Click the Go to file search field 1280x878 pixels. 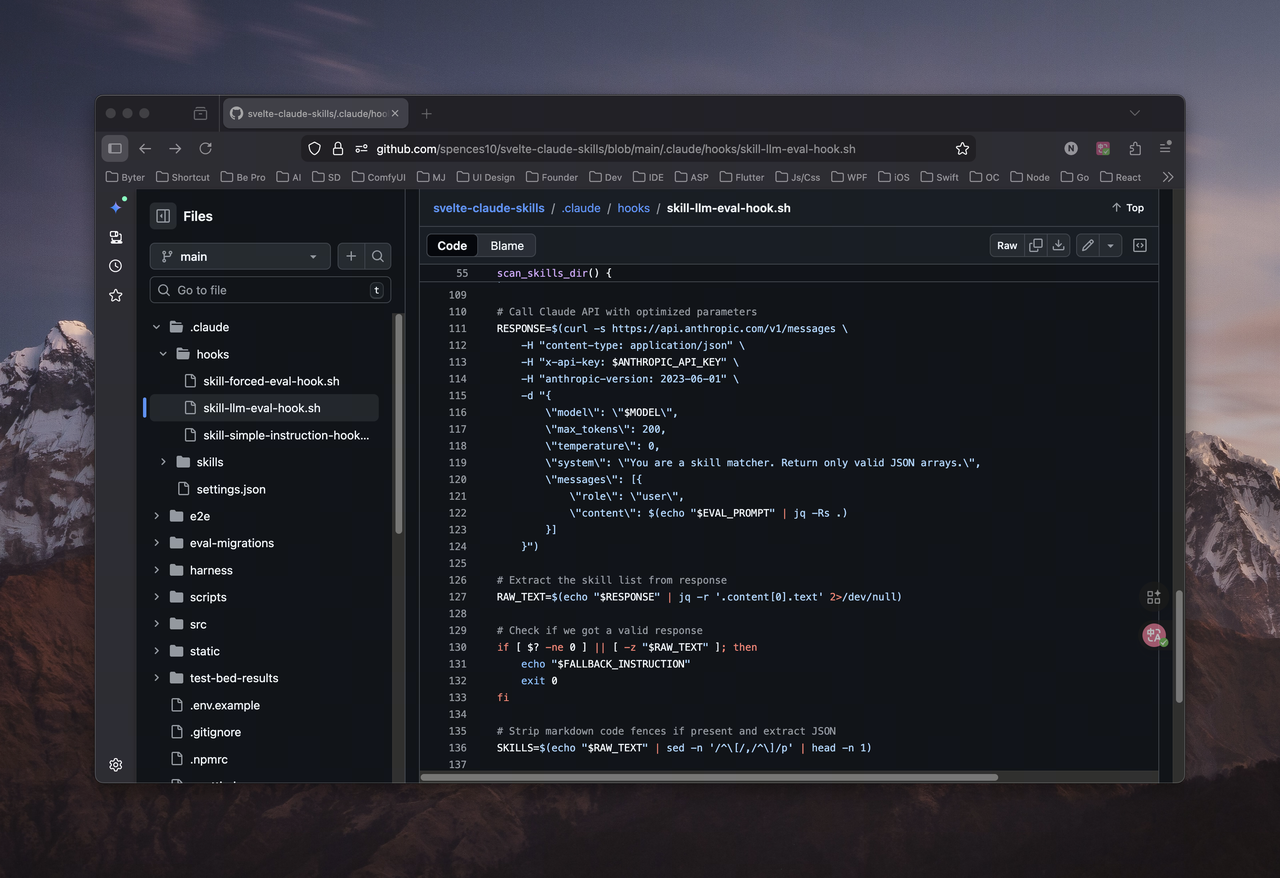[270, 290]
